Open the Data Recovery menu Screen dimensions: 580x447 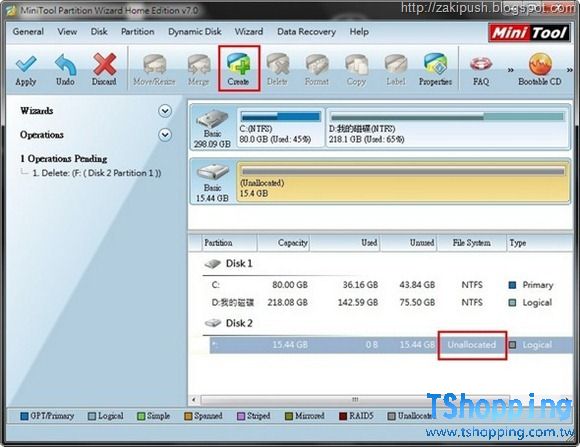click(306, 32)
